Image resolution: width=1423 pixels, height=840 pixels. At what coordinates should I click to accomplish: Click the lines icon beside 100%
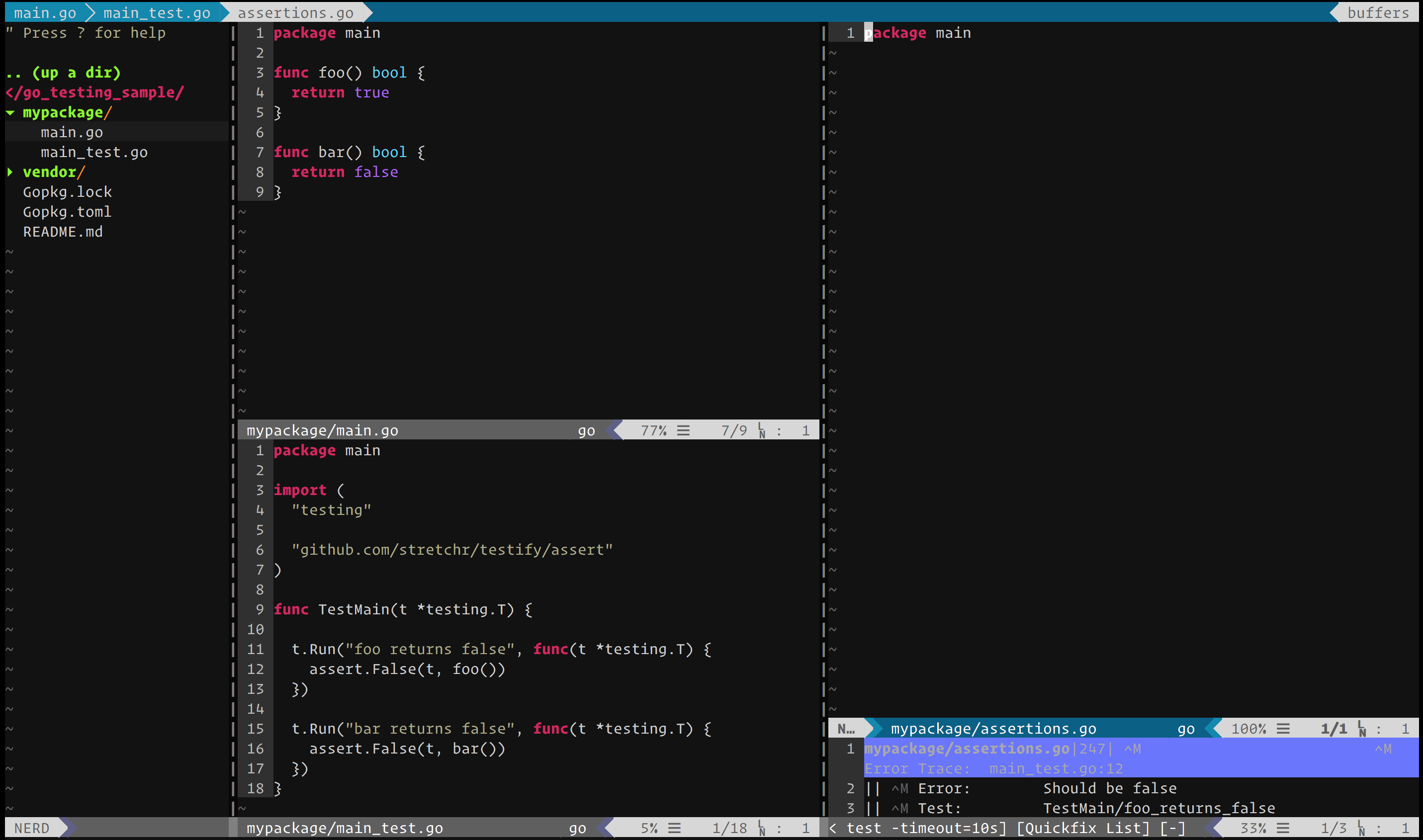pos(1283,729)
